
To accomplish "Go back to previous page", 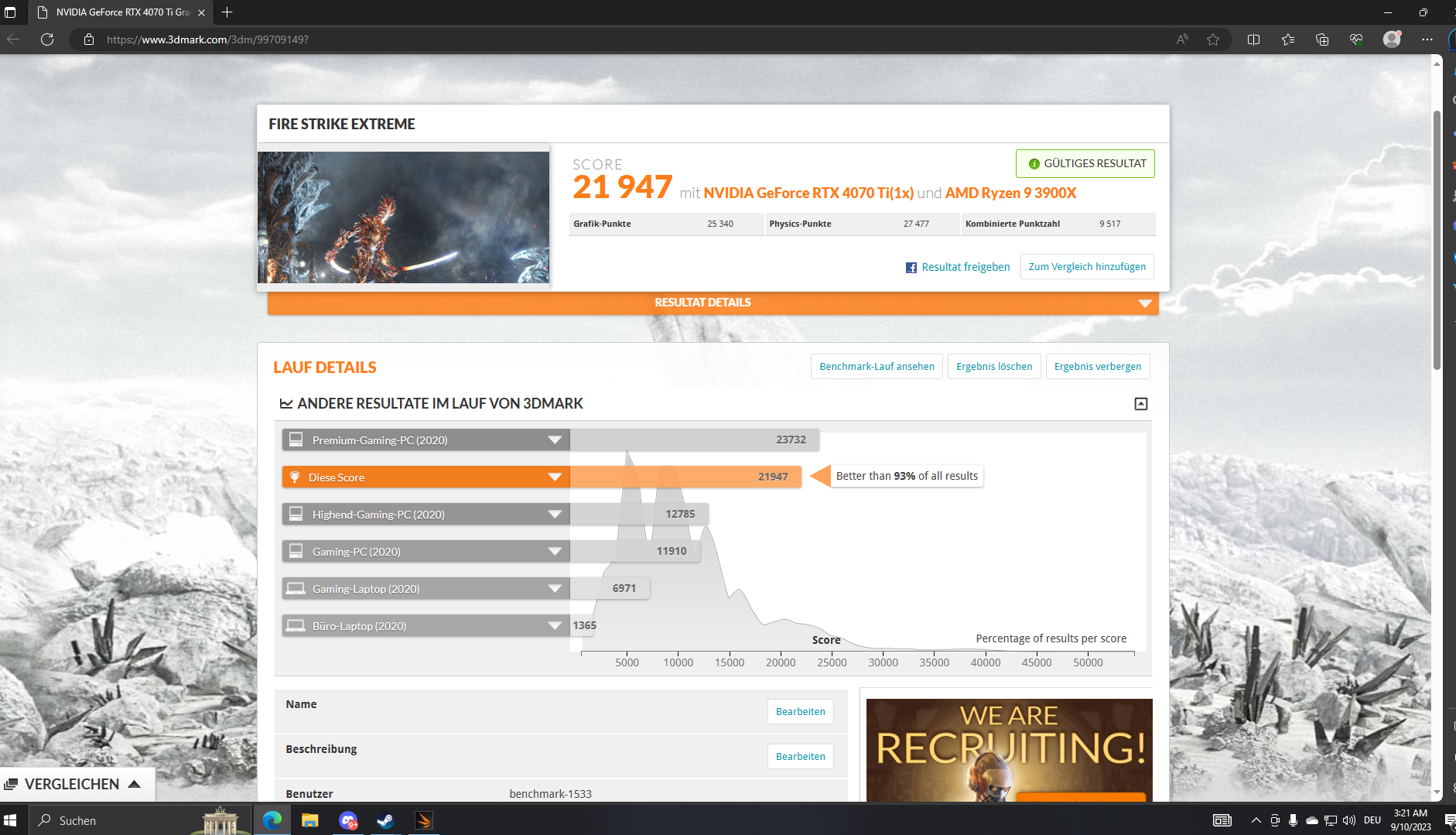I will 13,39.
